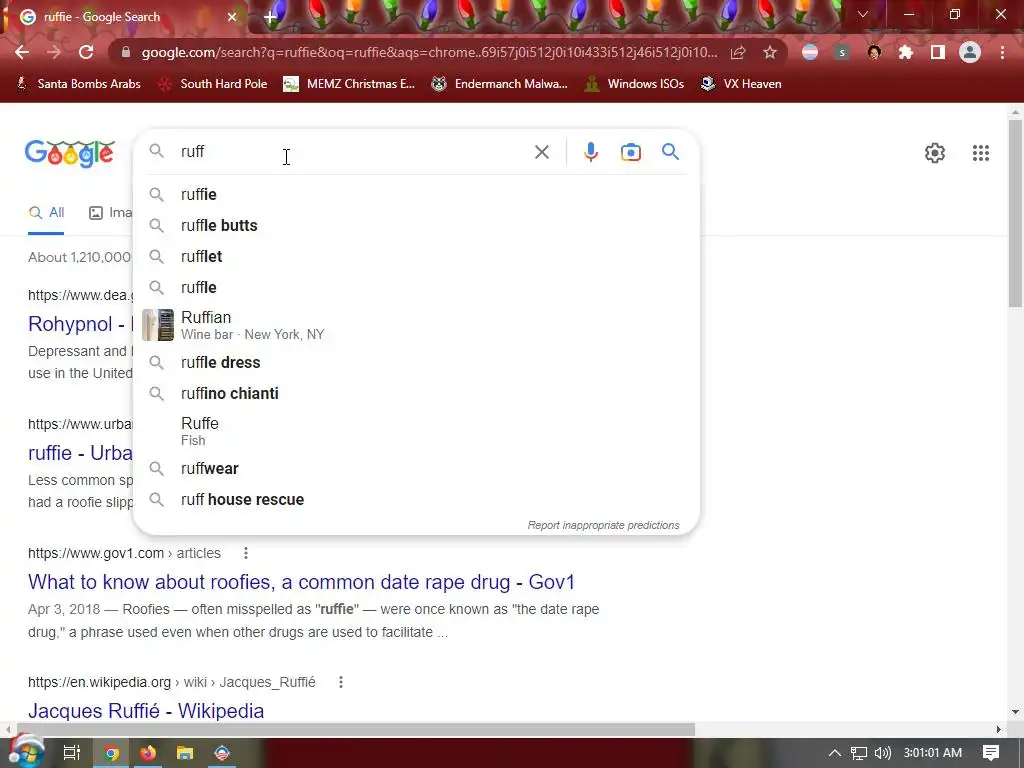This screenshot has height=768, width=1024.
Task: Choose the "ruffle dress" suggestion
Action: 416,362
